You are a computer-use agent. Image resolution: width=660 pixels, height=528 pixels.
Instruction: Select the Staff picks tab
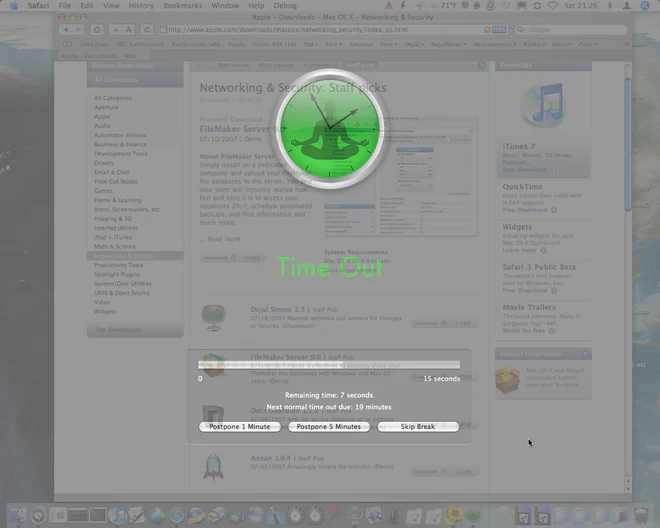tap(361, 65)
